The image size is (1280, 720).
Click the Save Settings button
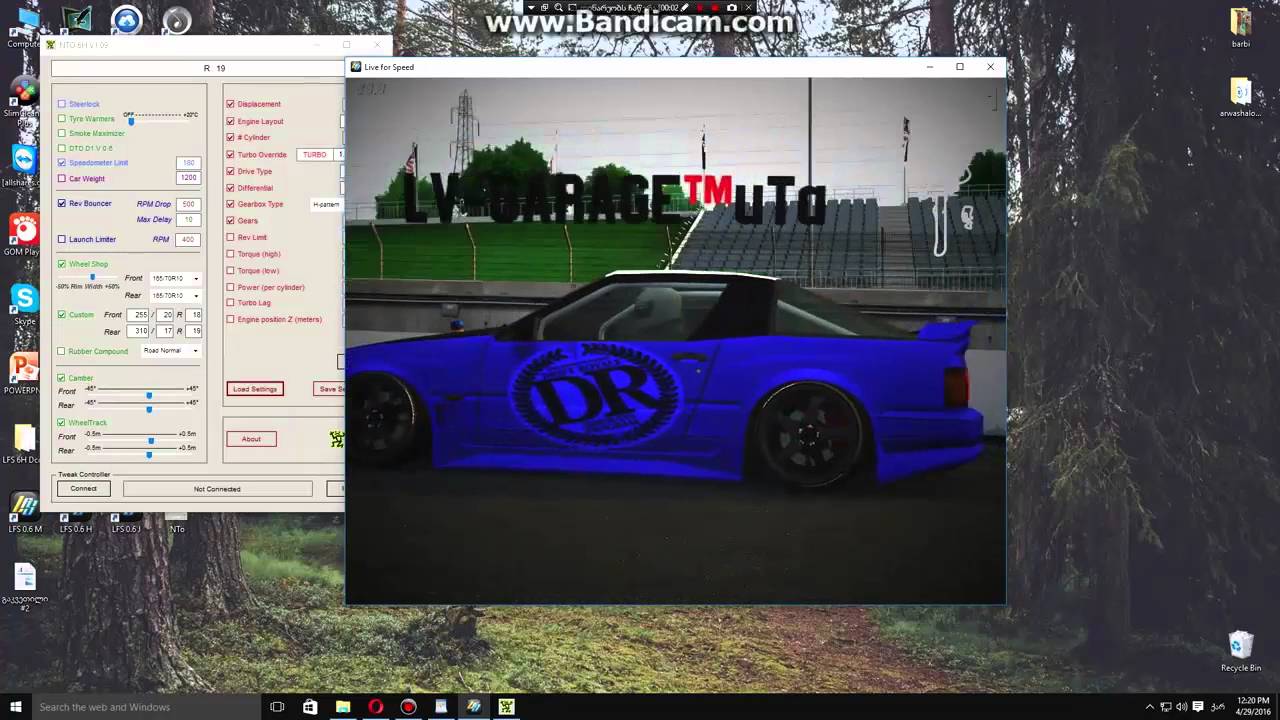point(329,389)
